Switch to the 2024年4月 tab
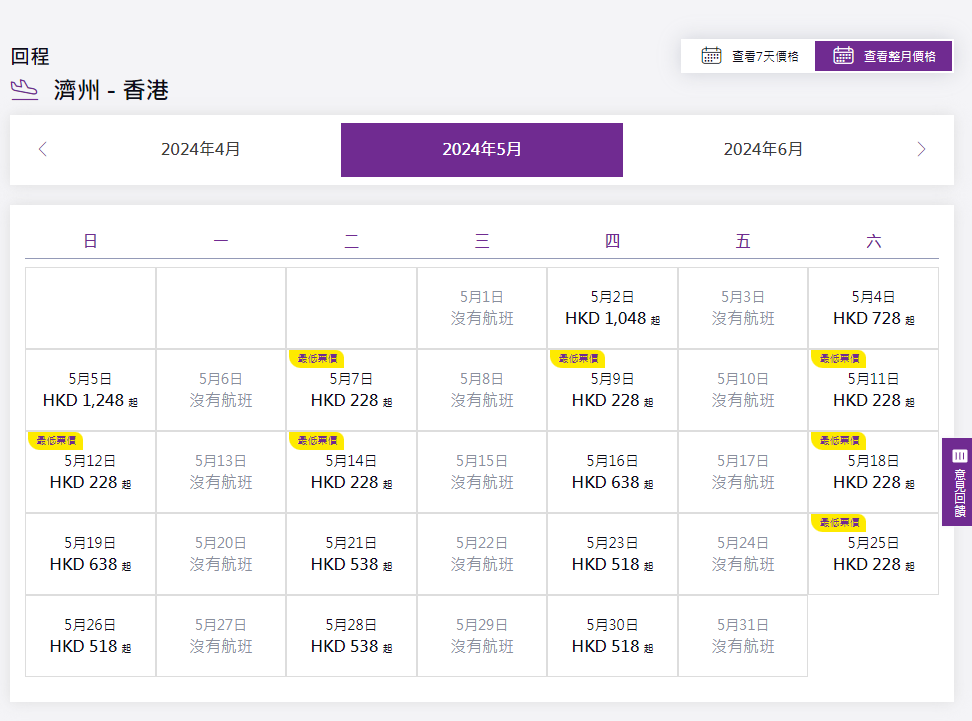This screenshot has width=972, height=721. 200,150
